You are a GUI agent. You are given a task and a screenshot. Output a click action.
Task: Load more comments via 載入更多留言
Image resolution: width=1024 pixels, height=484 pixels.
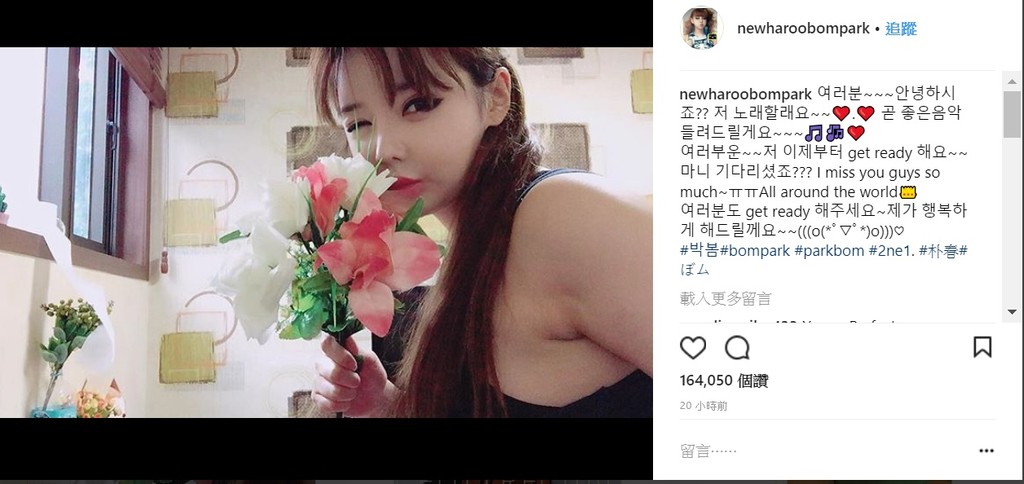click(x=726, y=299)
